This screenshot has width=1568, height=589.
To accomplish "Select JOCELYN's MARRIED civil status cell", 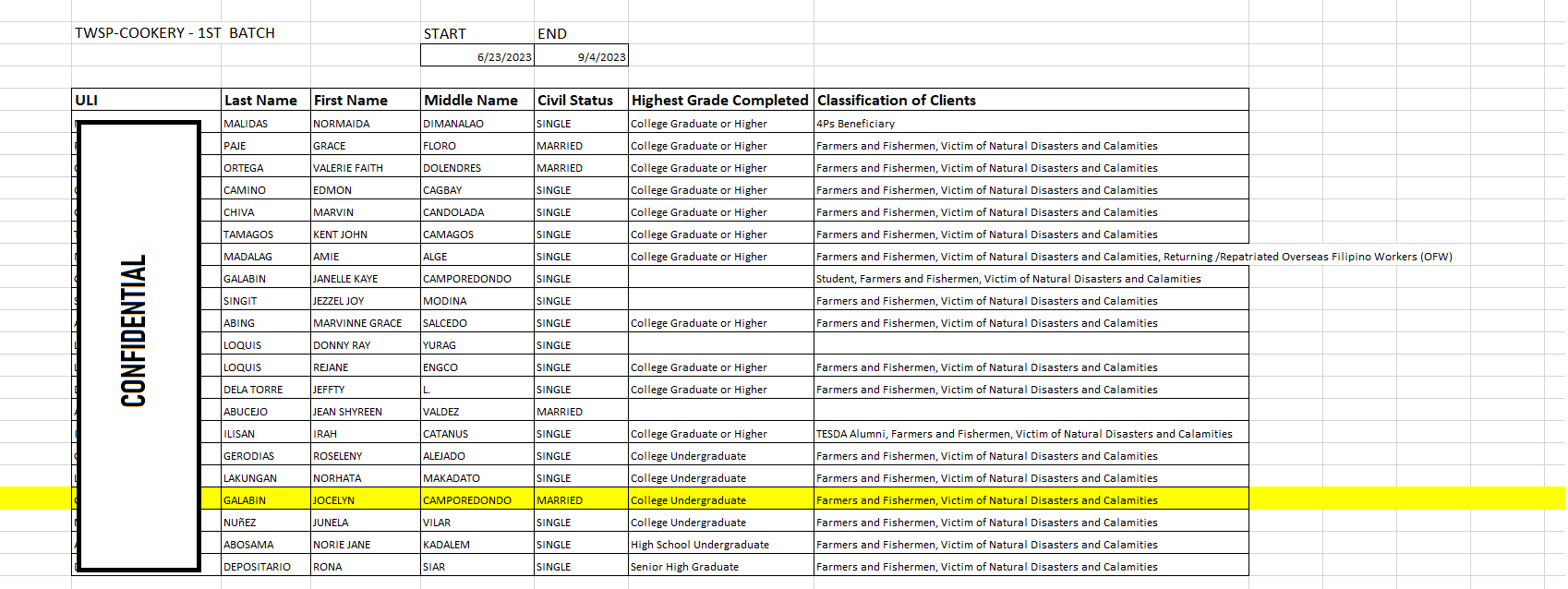I will tap(581, 499).
